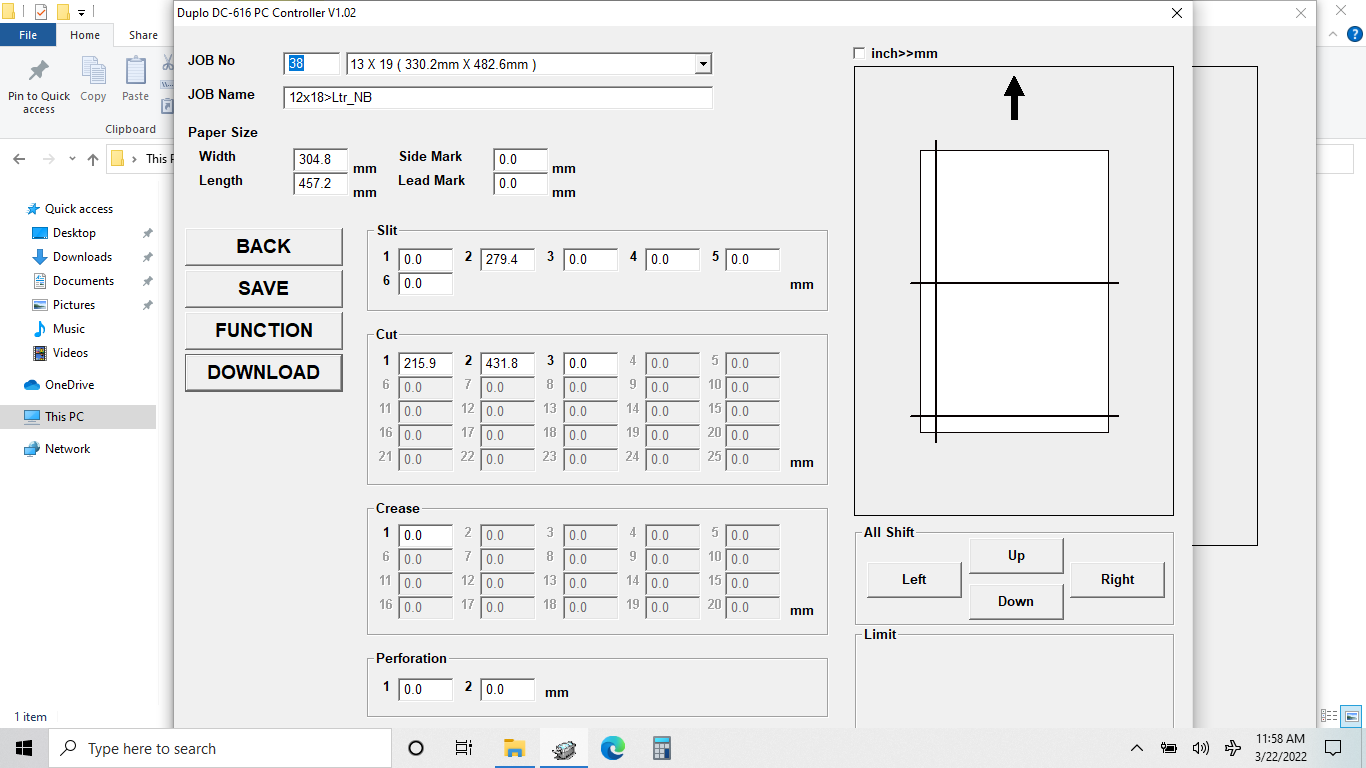Click the Paper Size Width field
The image size is (1366, 768).
point(321,159)
